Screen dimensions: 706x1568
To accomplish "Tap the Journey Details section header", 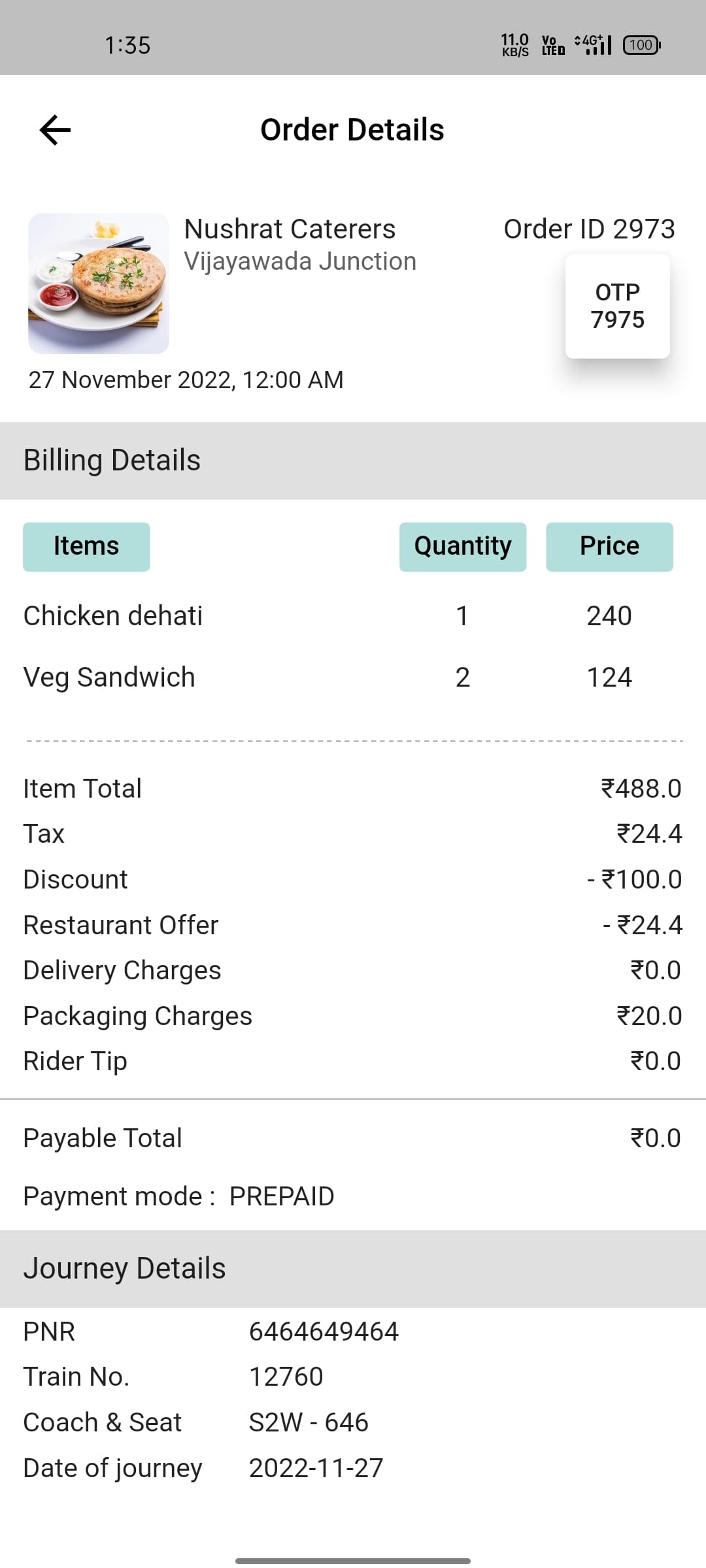I will pyautogui.click(x=353, y=1269).
